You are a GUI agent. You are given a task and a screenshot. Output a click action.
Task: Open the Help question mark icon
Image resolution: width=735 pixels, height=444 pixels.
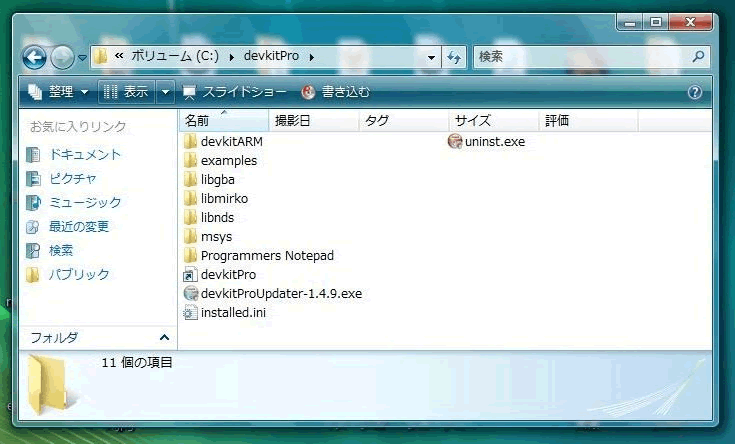coord(695,92)
